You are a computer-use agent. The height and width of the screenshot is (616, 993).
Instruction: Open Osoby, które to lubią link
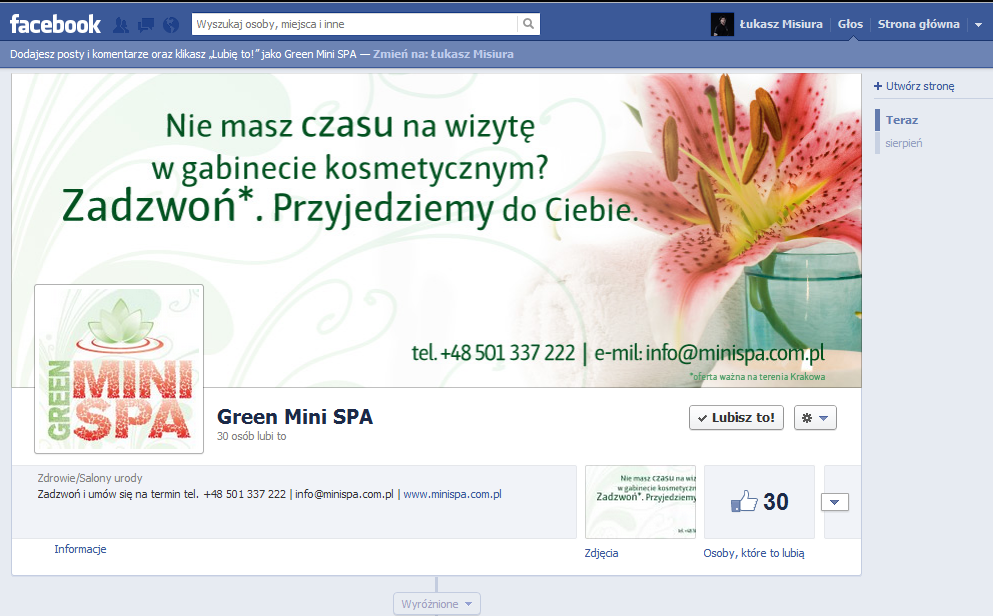(754, 553)
